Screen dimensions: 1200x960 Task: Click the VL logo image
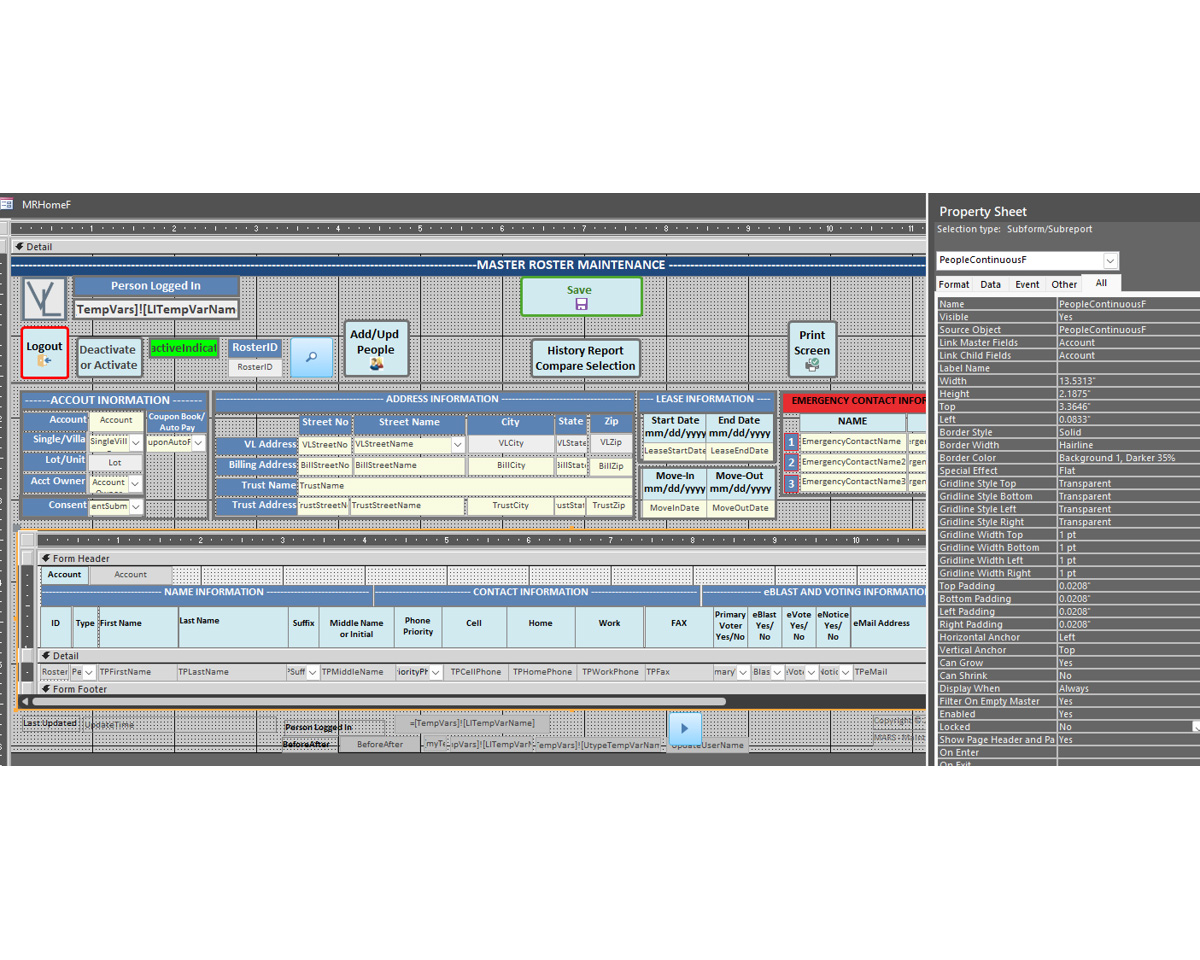click(x=45, y=299)
